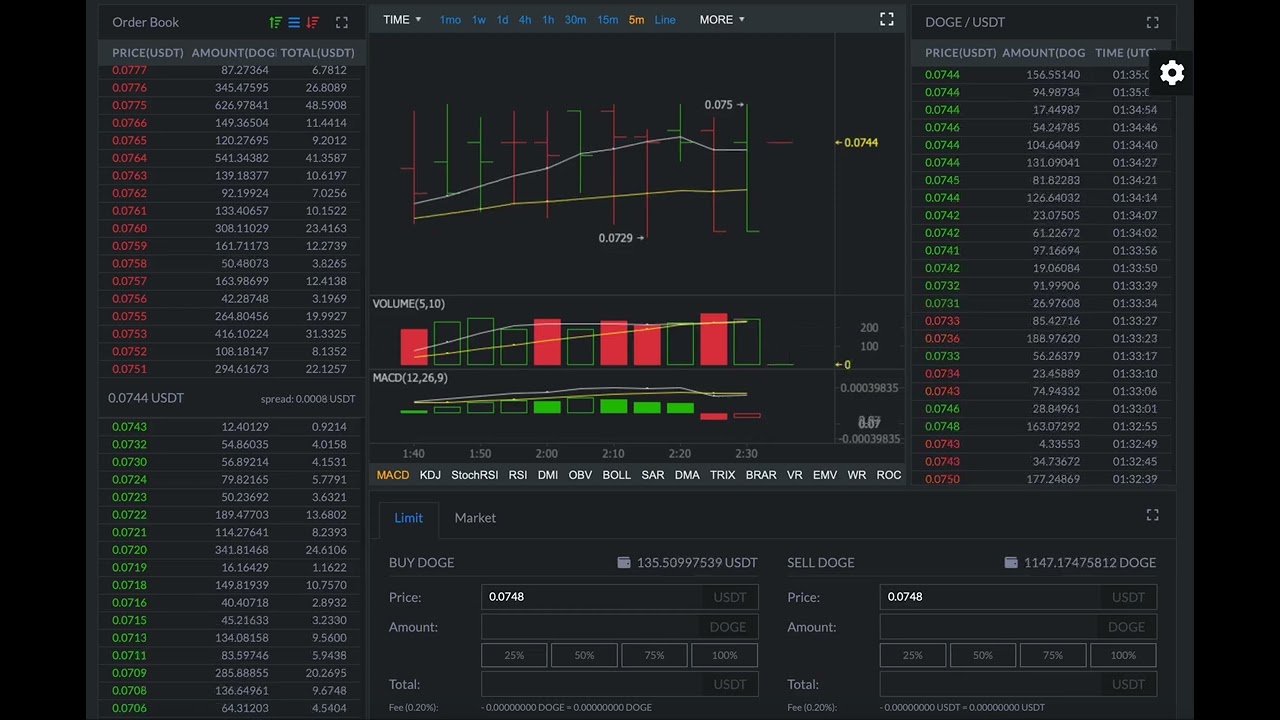Set buy amount to 100%
1280x720 pixels.
pyautogui.click(x=725, y=655)
